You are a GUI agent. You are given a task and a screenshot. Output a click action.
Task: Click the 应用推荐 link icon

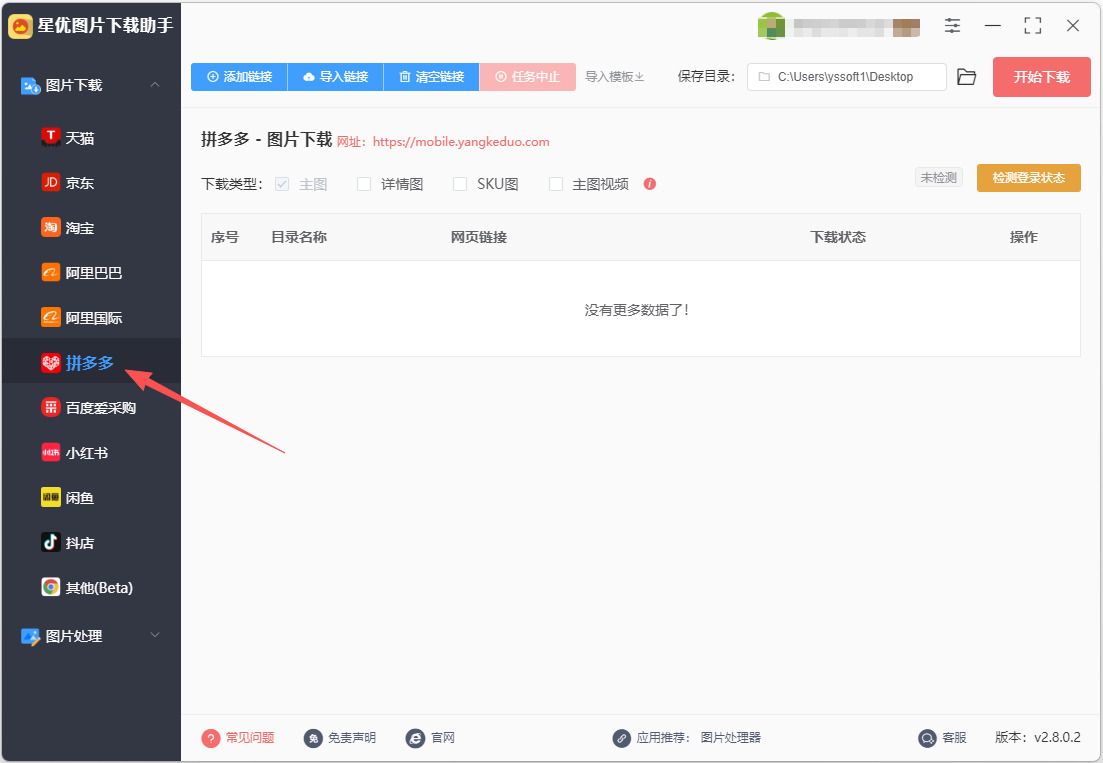point(621,738)
